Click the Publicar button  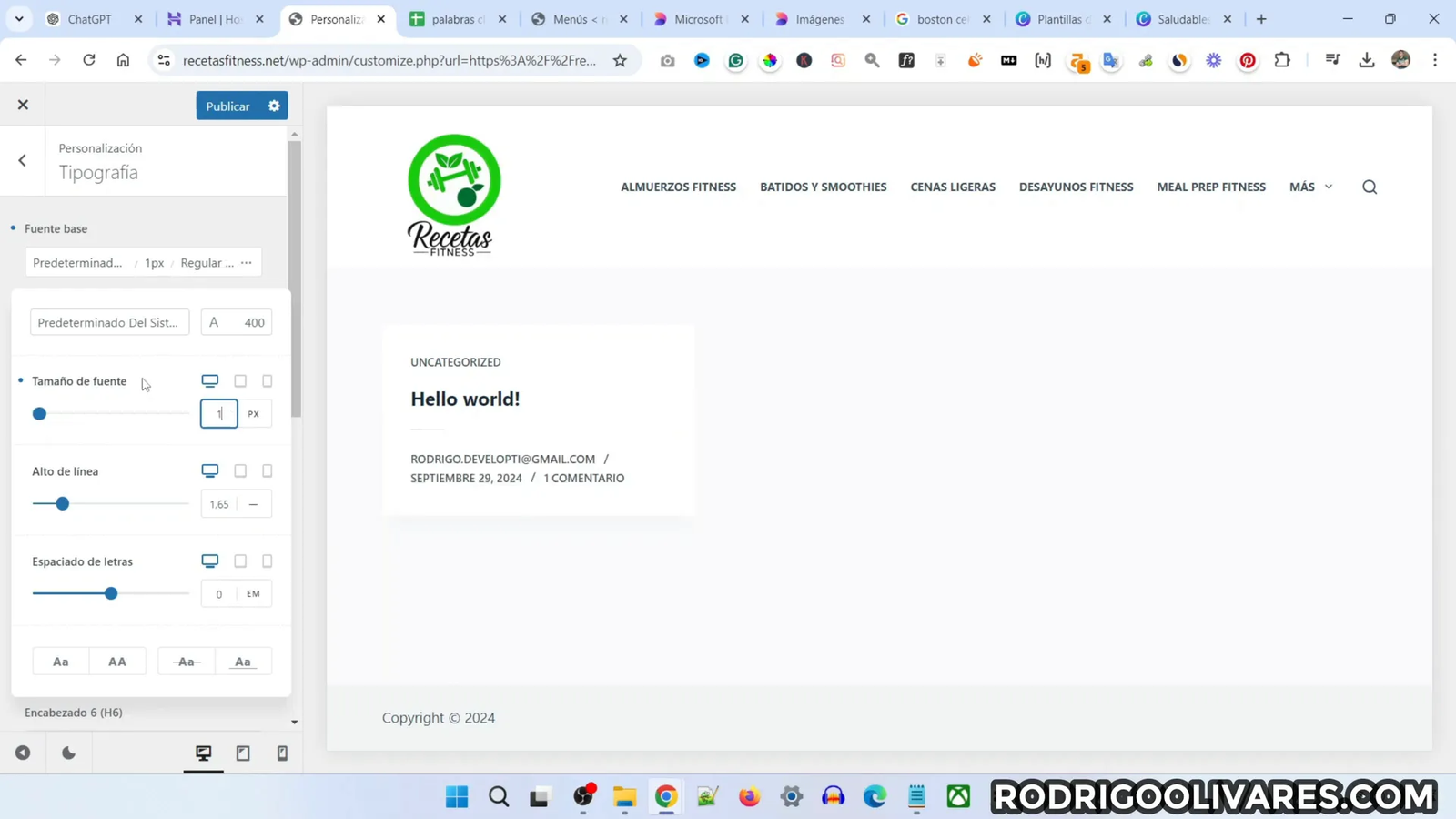pyautogui.click(x=227, y=106)
